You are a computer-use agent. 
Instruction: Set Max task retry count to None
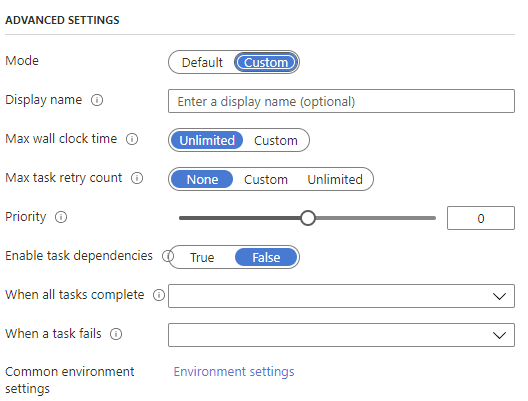coord(202,179)
